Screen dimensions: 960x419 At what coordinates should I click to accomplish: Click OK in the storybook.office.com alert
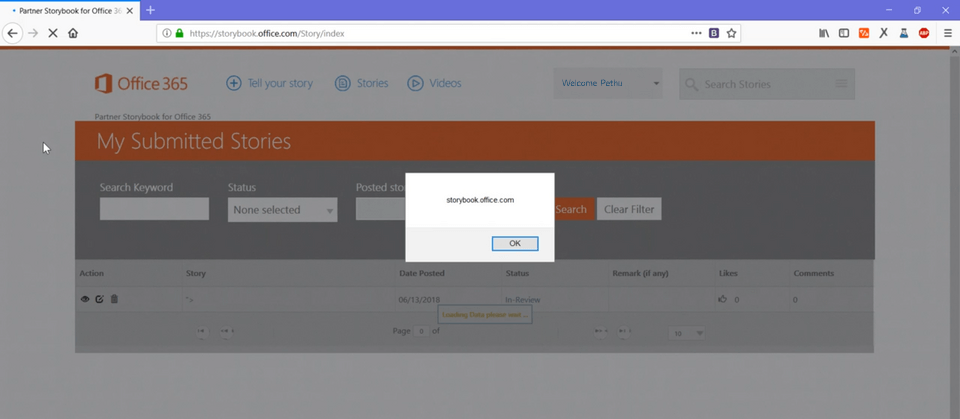coord(515,243)
